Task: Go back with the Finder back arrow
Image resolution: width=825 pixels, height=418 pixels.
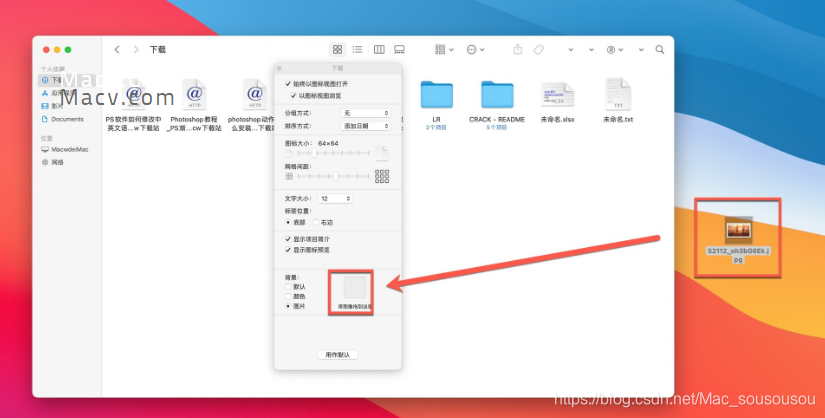Action: click(117, 49)
